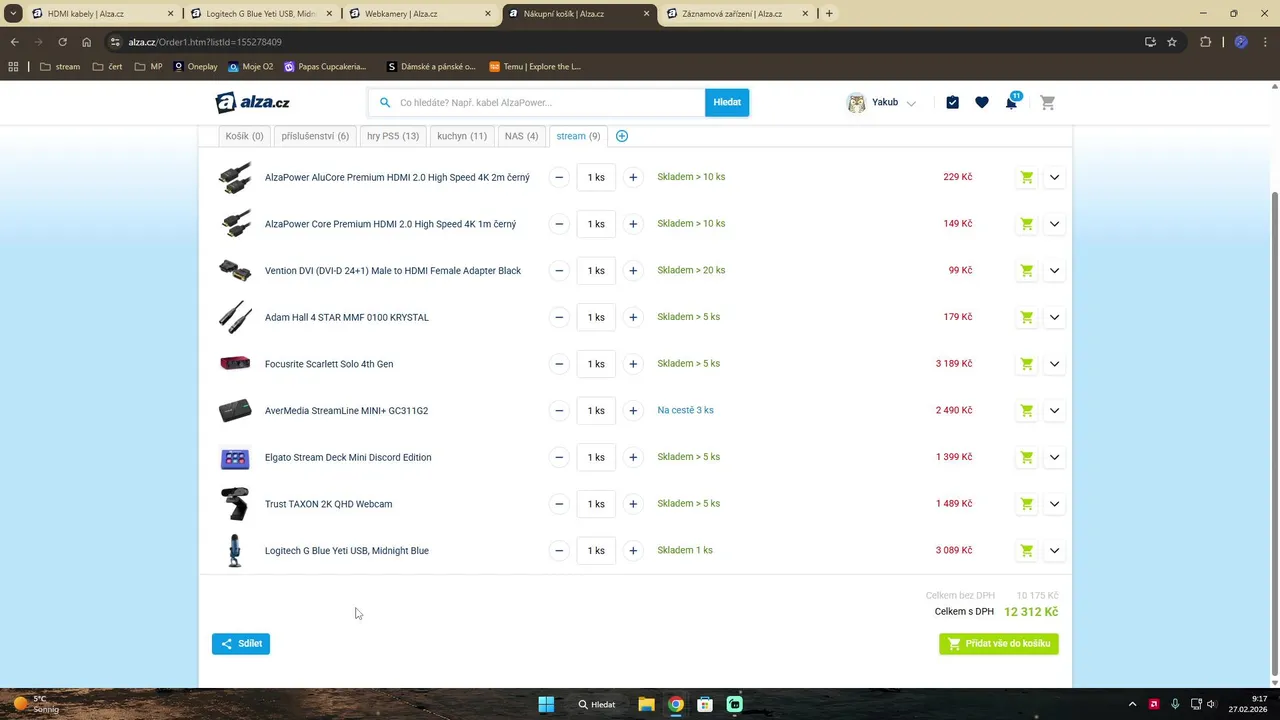The height and width of the screenshot is (720, 1280).
Task: Open File Explorer from taskbar
Action: tap(646, 704)
